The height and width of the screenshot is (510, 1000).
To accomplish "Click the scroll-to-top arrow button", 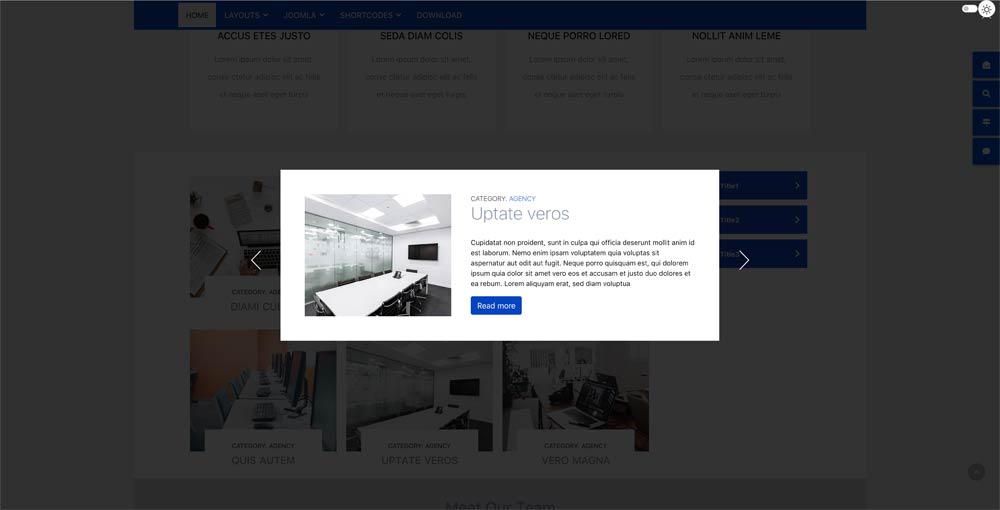I will [976, 472].
